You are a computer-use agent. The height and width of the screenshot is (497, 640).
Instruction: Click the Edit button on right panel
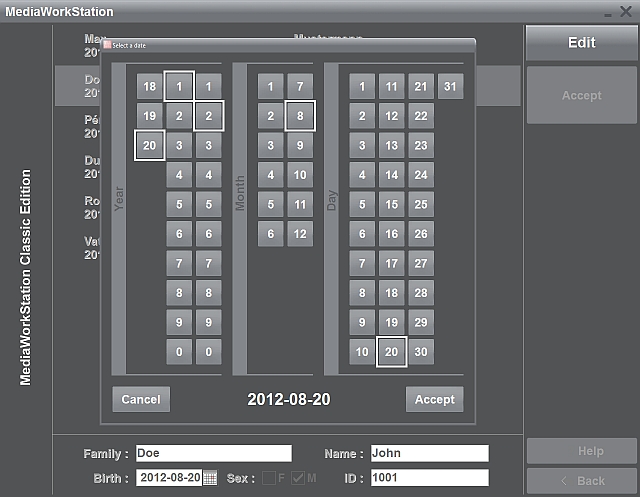pos(582,43)
